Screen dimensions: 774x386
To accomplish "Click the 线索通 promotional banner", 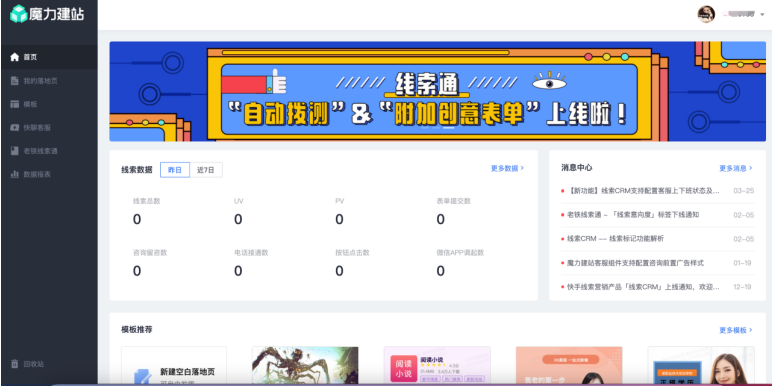I will (x=437, y=91).
